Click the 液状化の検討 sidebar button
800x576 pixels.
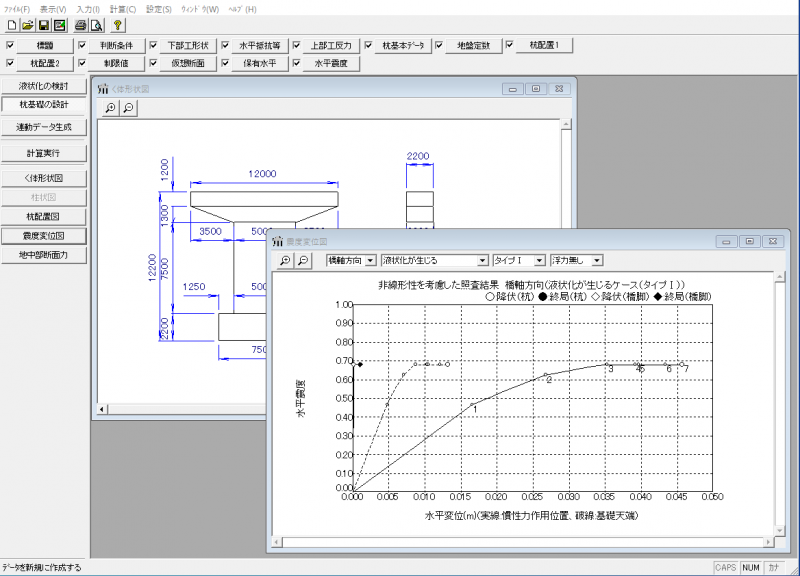(44, 86)
